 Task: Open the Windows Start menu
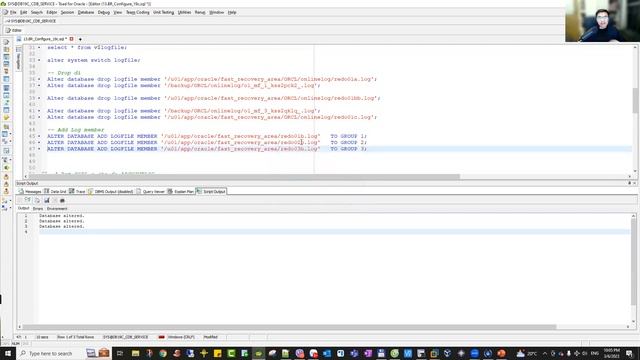click(8, 353)
